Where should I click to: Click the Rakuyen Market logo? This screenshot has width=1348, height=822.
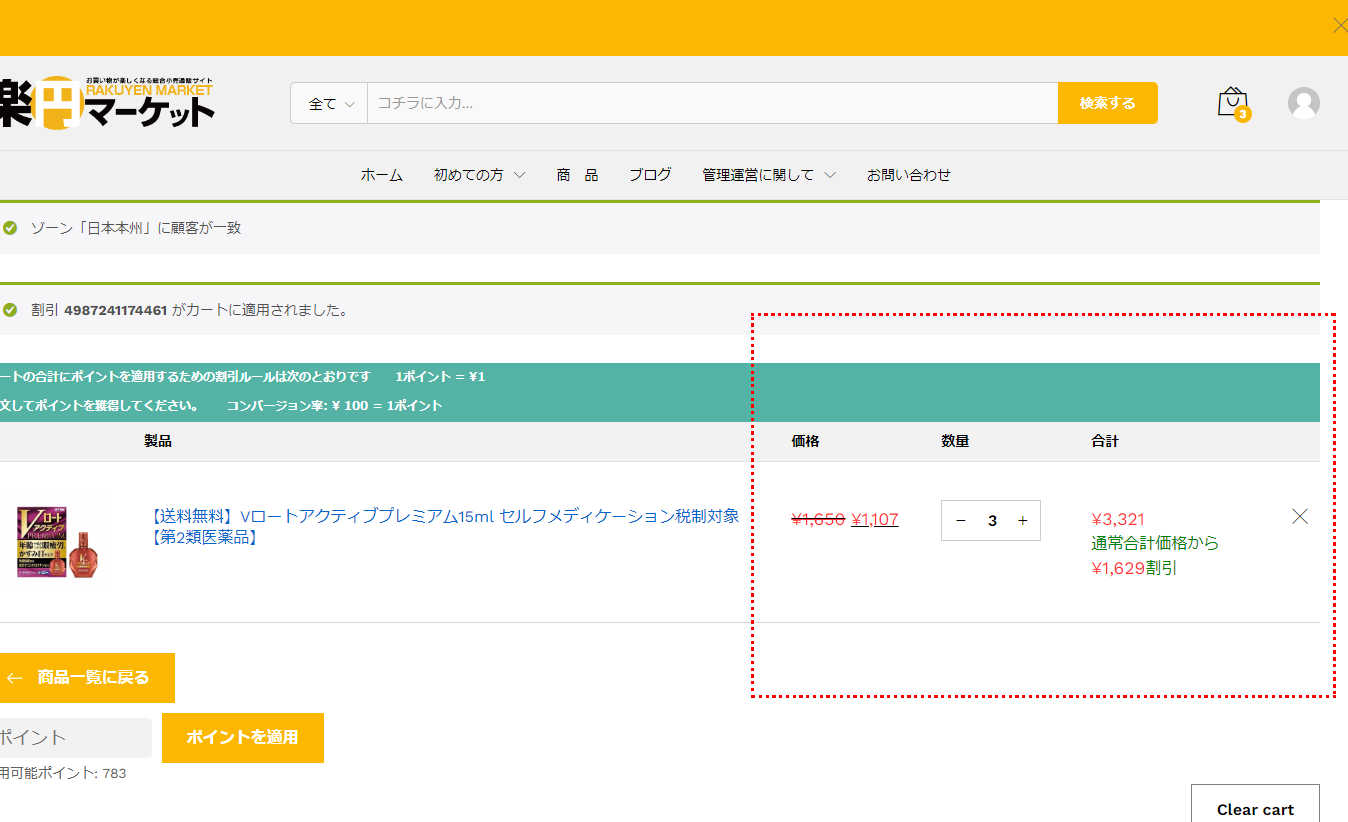[108, 102]
